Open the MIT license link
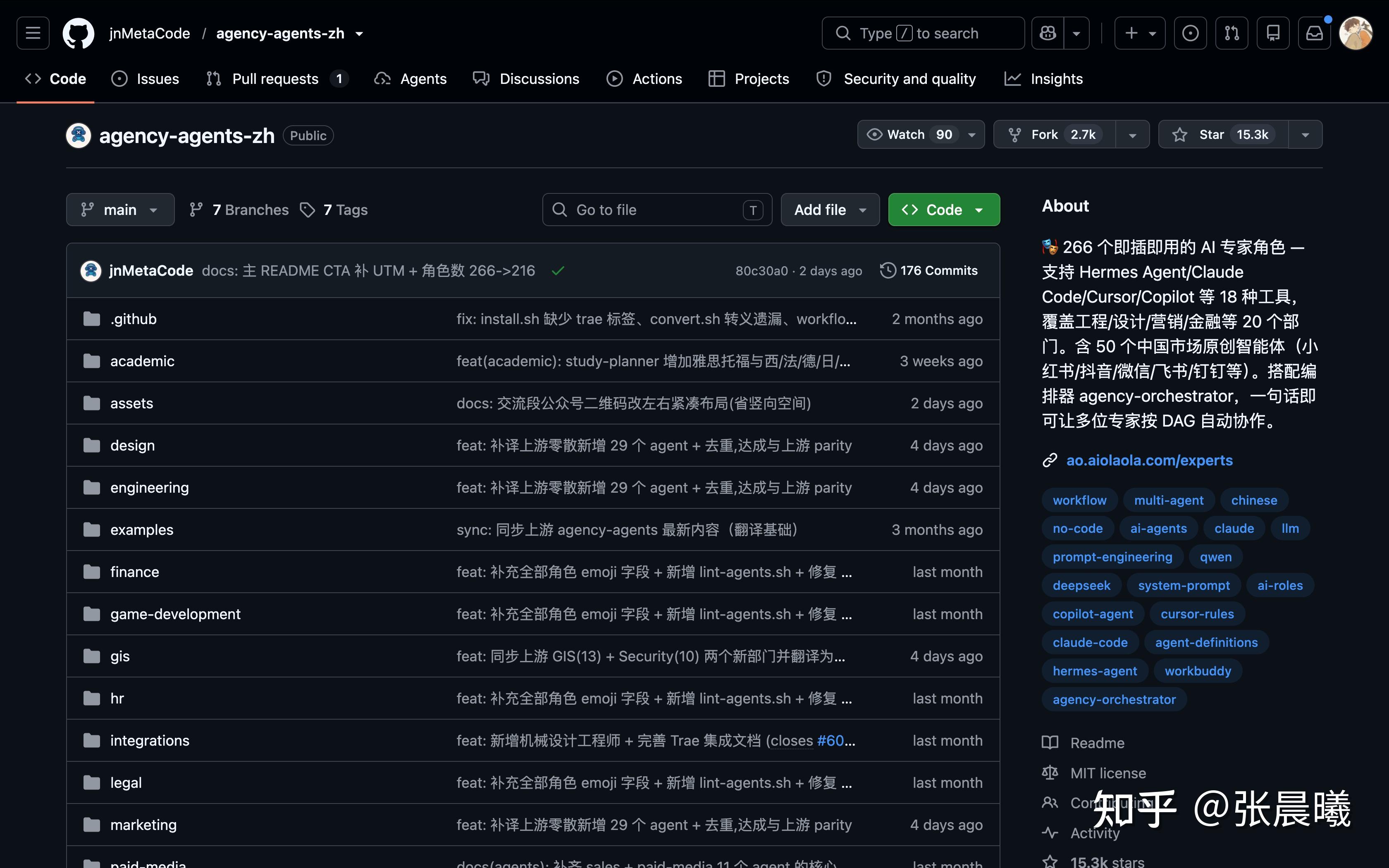Viewport: 1389px width, 868px height. (1094, 773)
